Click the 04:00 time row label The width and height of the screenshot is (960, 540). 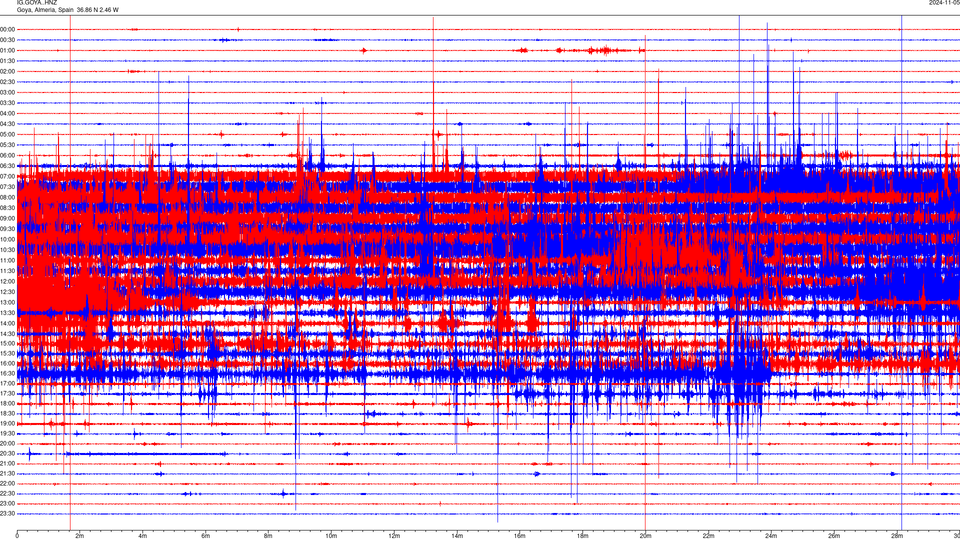click(7, 113)
